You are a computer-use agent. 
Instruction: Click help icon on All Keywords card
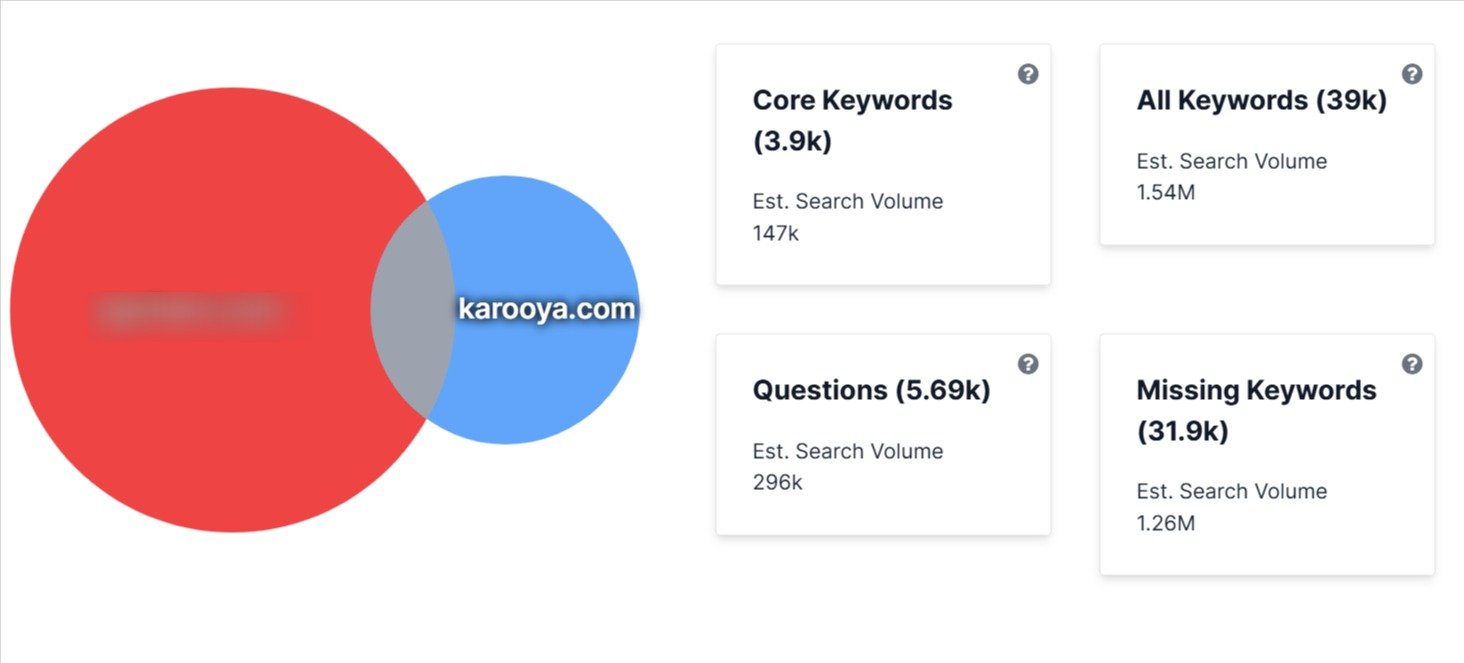click(1412, 74)
